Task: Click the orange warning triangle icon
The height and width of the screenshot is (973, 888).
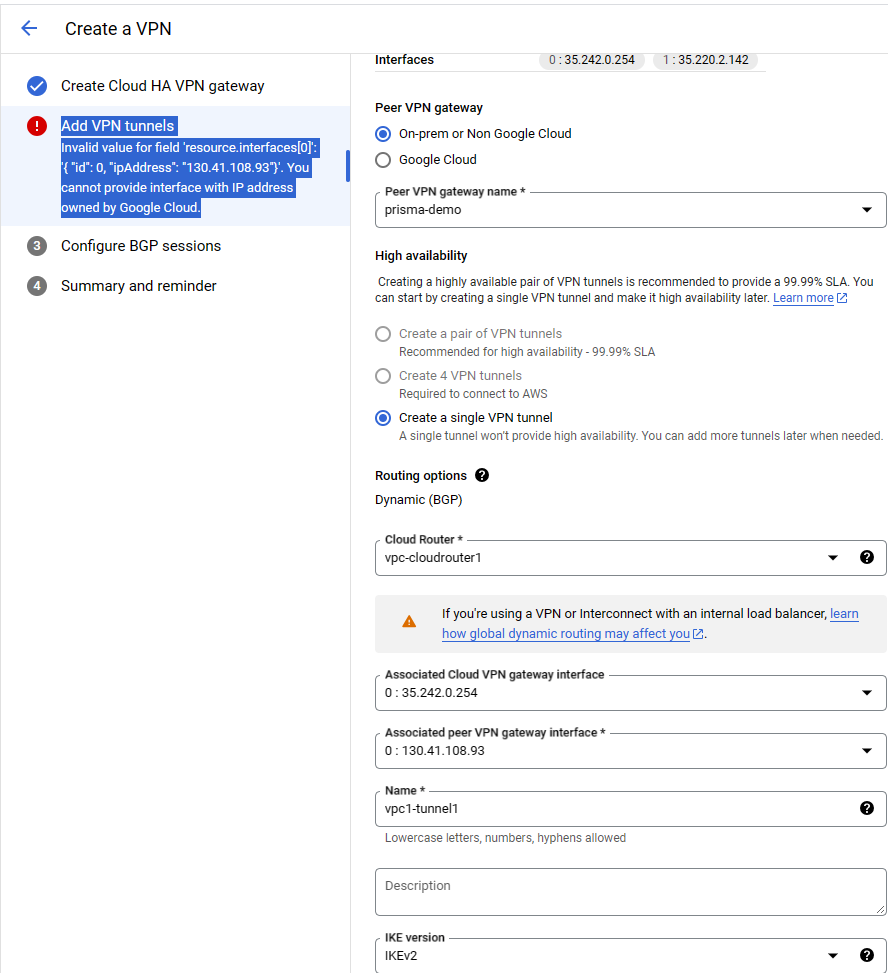Action: [409, 622]
